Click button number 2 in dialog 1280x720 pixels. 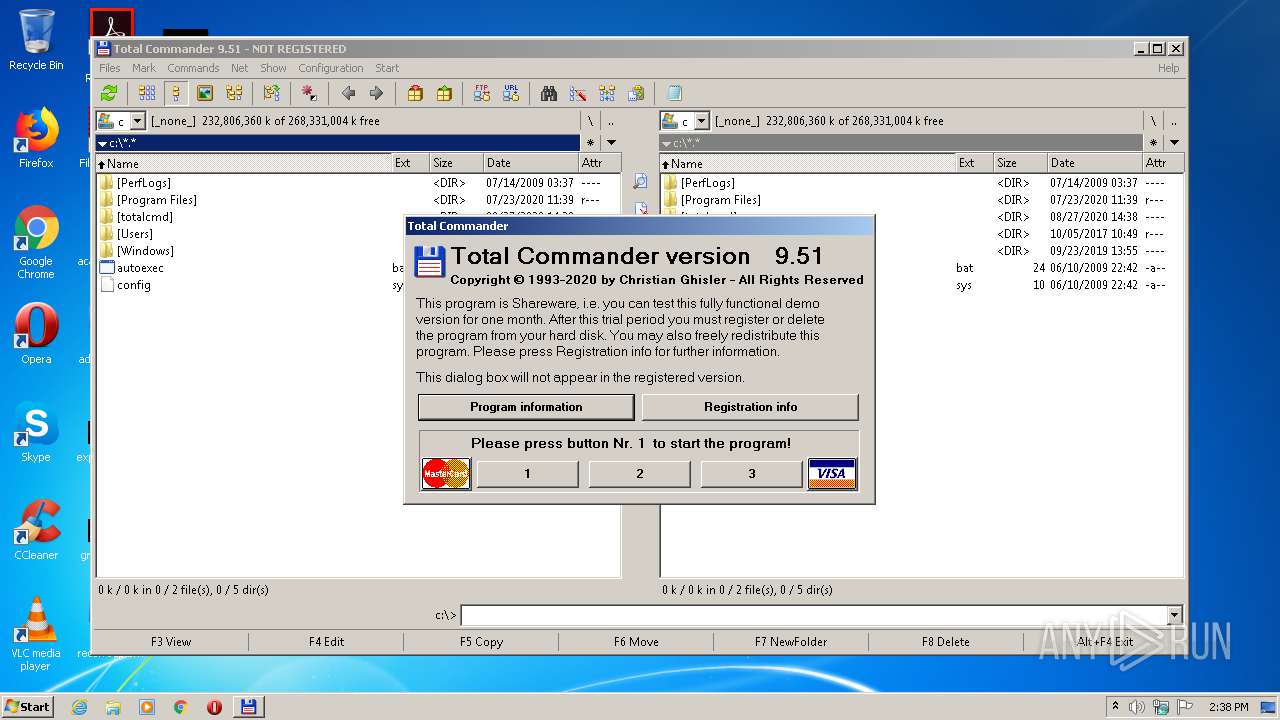640,474
